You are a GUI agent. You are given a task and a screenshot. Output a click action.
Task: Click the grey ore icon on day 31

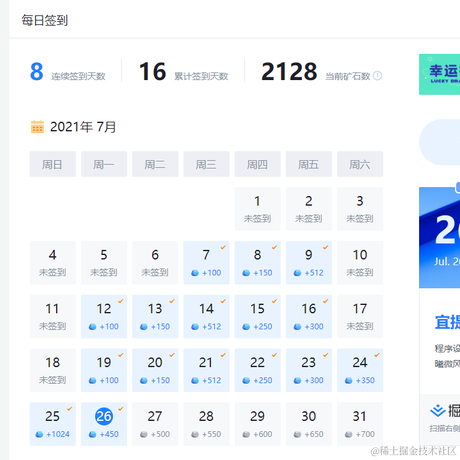click(349, 434)
